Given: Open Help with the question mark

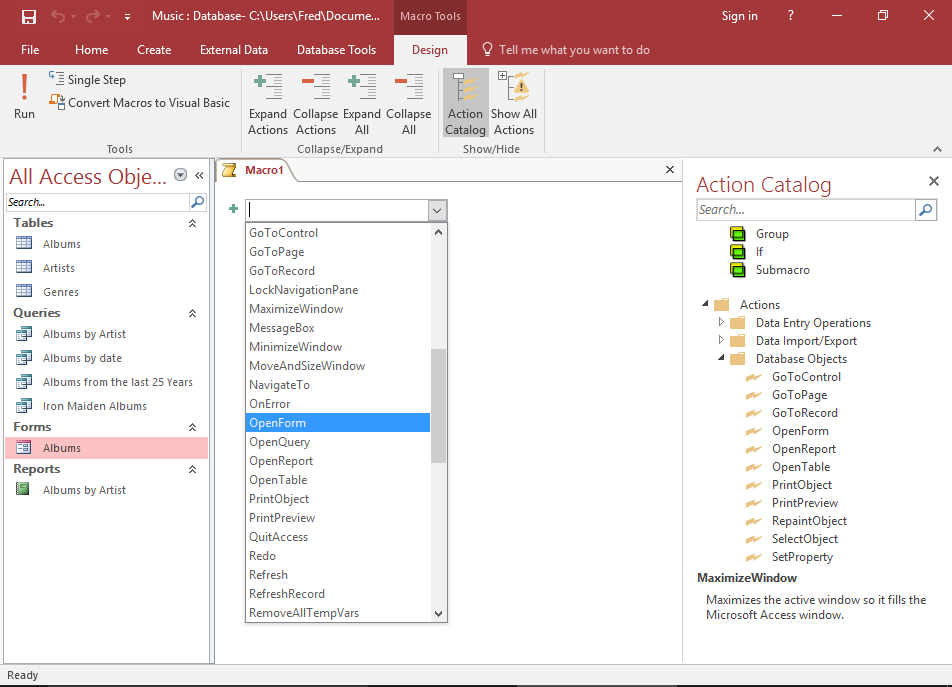Looking at the screenshot, I should click(x=790, y=16).
